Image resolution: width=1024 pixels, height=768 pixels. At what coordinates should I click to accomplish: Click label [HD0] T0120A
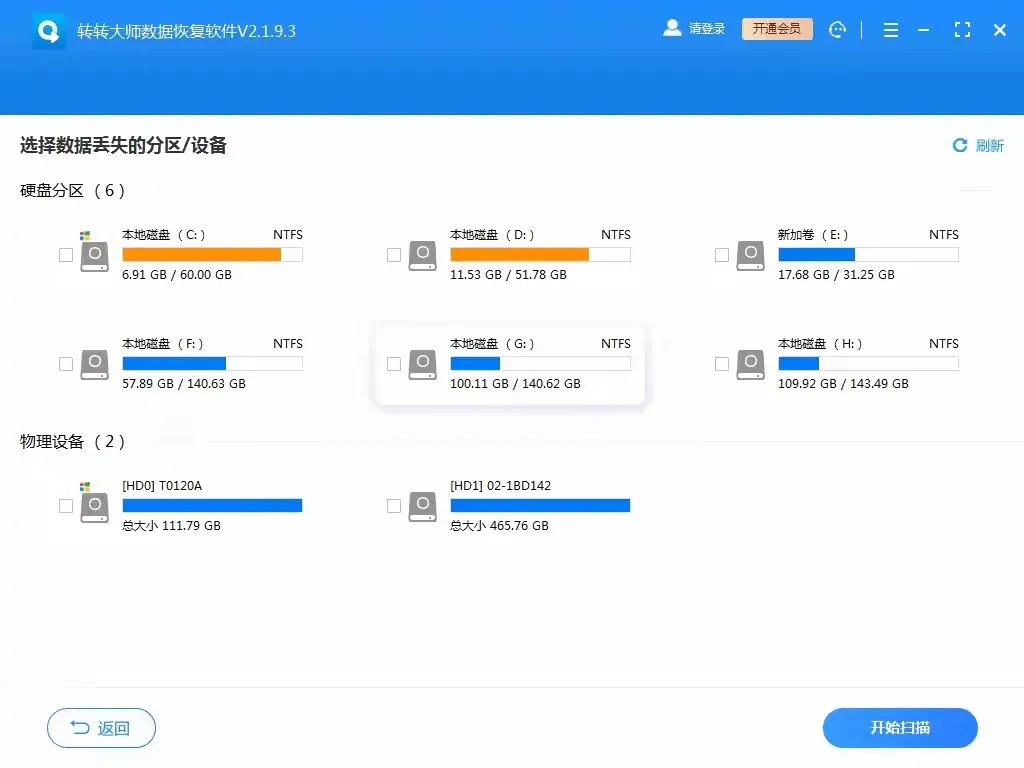coord(162,485)
